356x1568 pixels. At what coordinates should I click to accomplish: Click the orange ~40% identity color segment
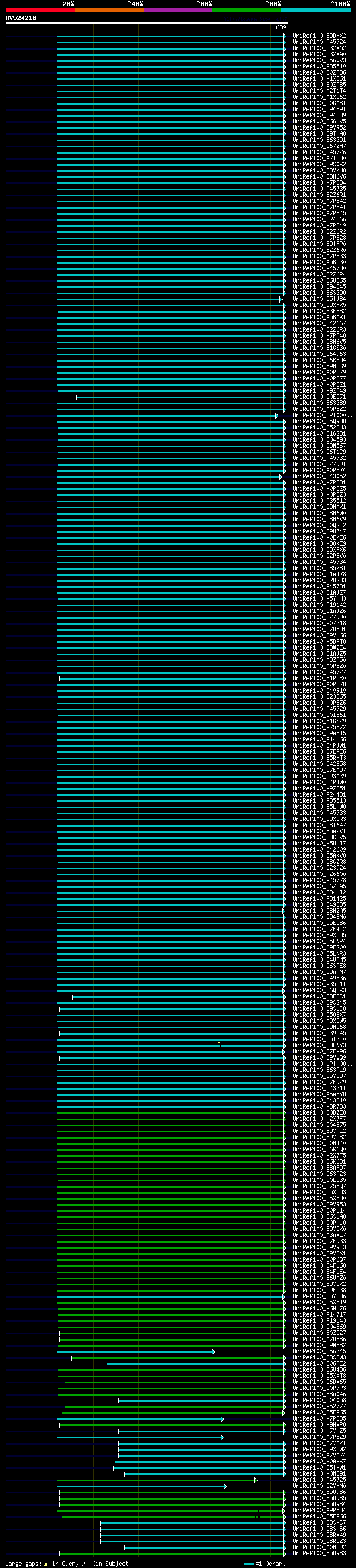pos(109,10)
